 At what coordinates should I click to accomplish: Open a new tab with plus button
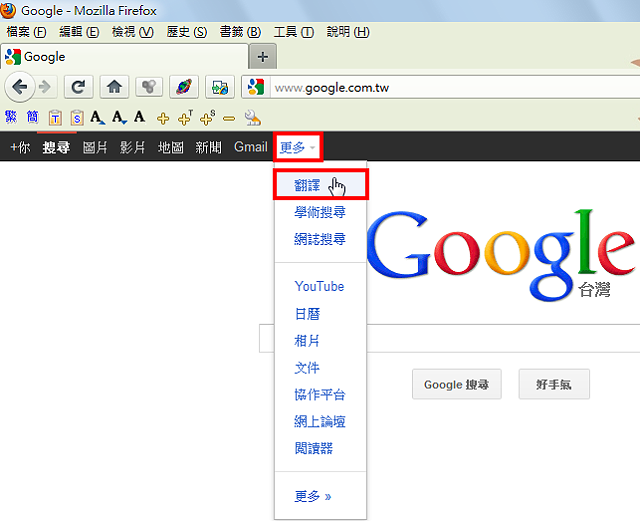click(263, 57)
